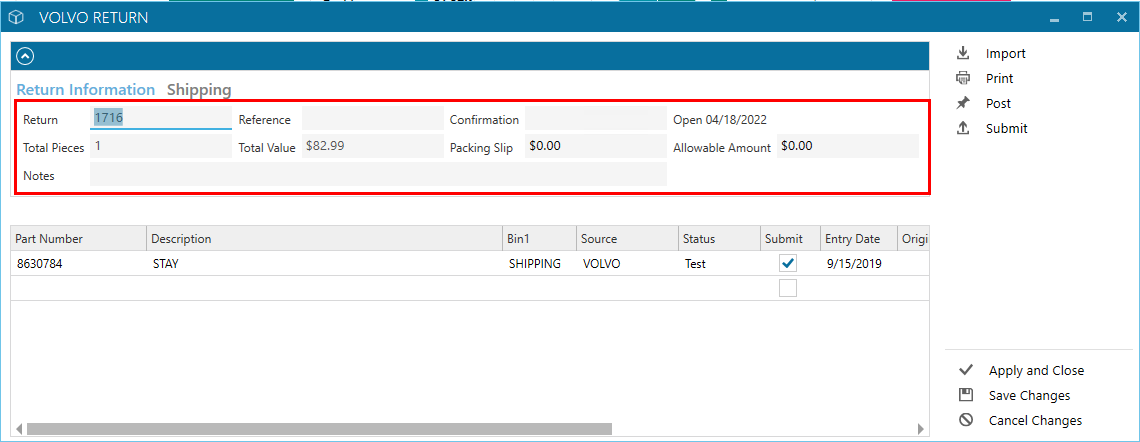1140x442 pixels.
Task: Click the Submit upload icon
Action: pyautogui.click(x=963, y=128)
